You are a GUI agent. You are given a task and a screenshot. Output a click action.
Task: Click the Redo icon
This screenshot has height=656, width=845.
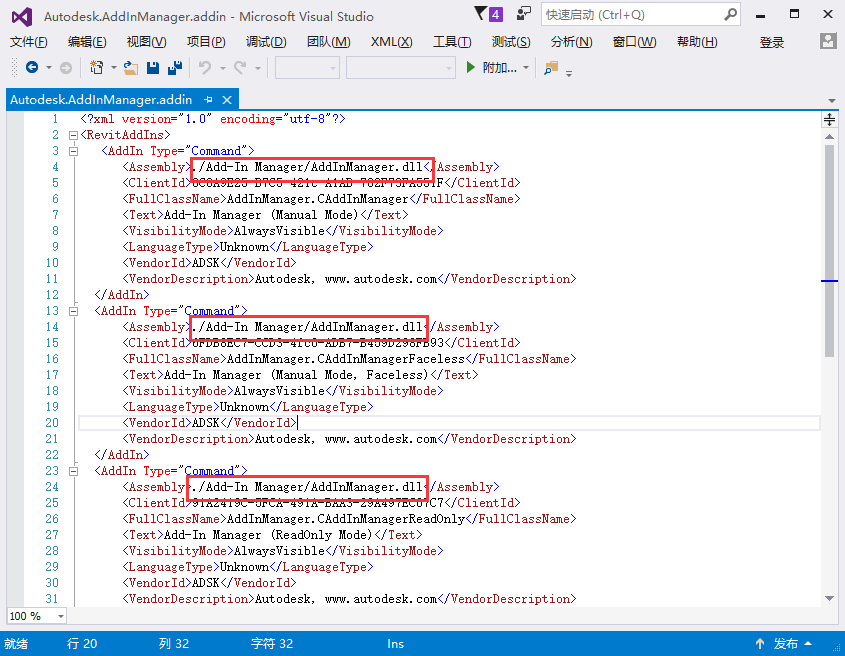(x=240, y=69)
